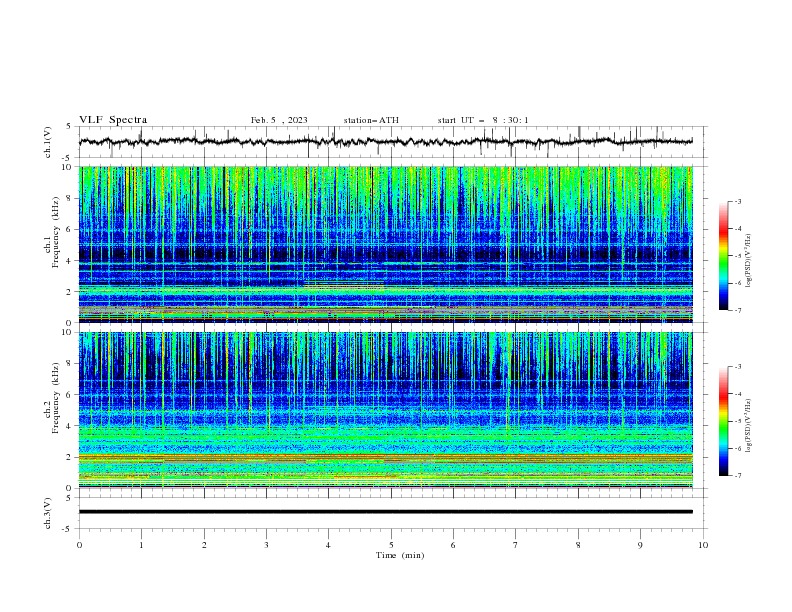Click the ch.2 color bar log(PSD) label
This screenshot has width=792, height=612.
coord(748,425)
